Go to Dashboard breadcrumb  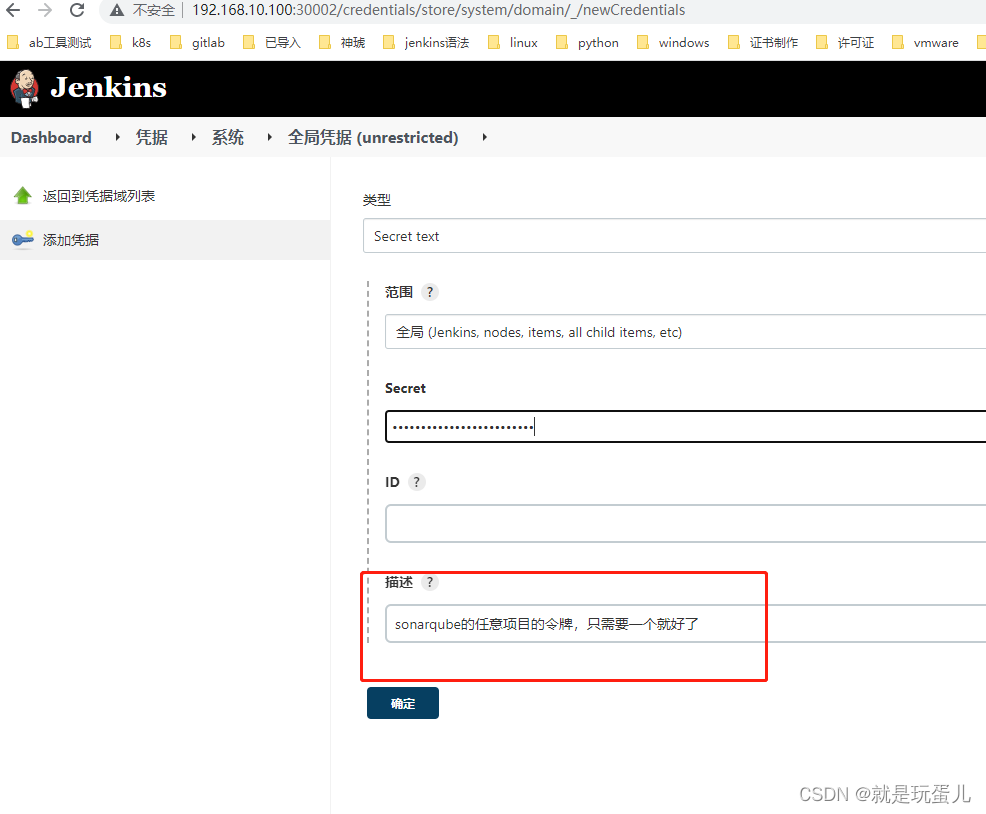pyautogui.click(x=51, y=137)
